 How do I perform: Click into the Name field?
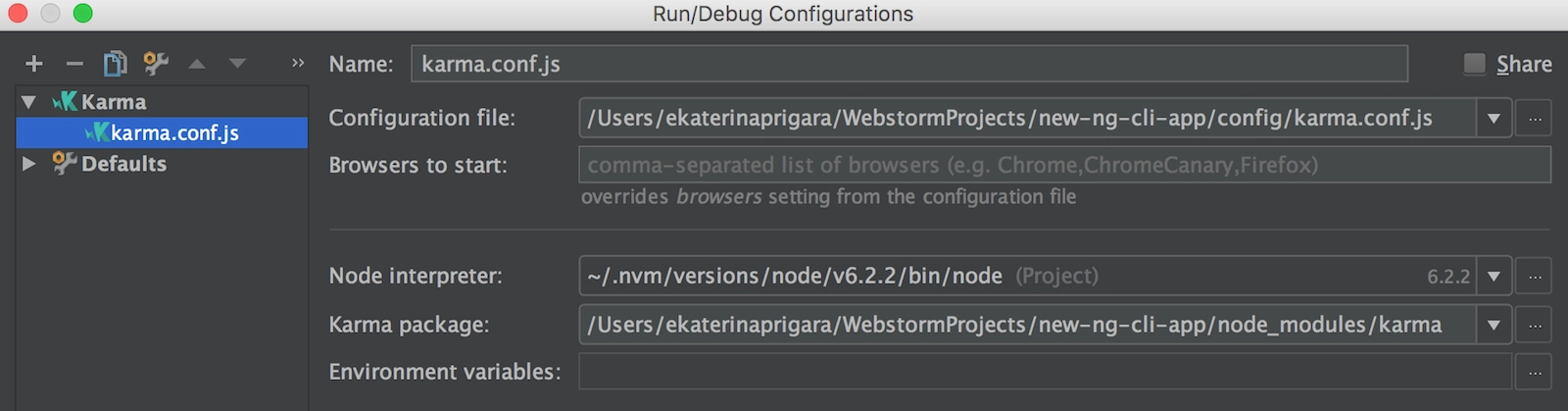click(x=909, y=64)
